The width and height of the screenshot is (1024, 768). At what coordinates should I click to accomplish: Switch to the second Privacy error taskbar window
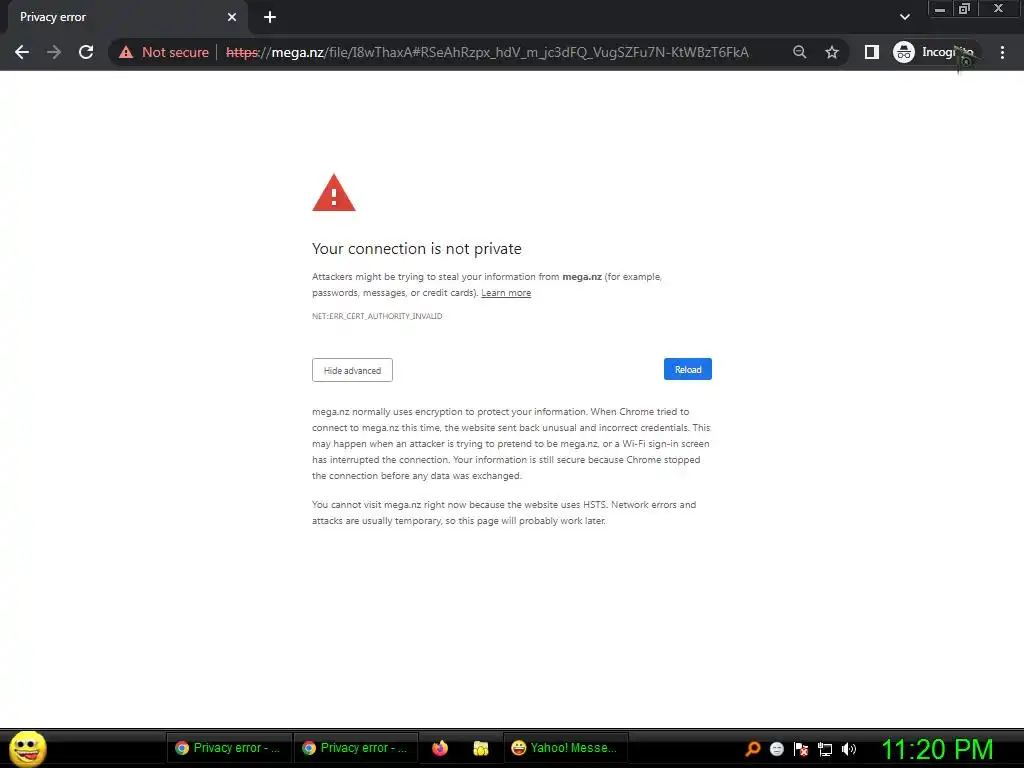point(355,748)
